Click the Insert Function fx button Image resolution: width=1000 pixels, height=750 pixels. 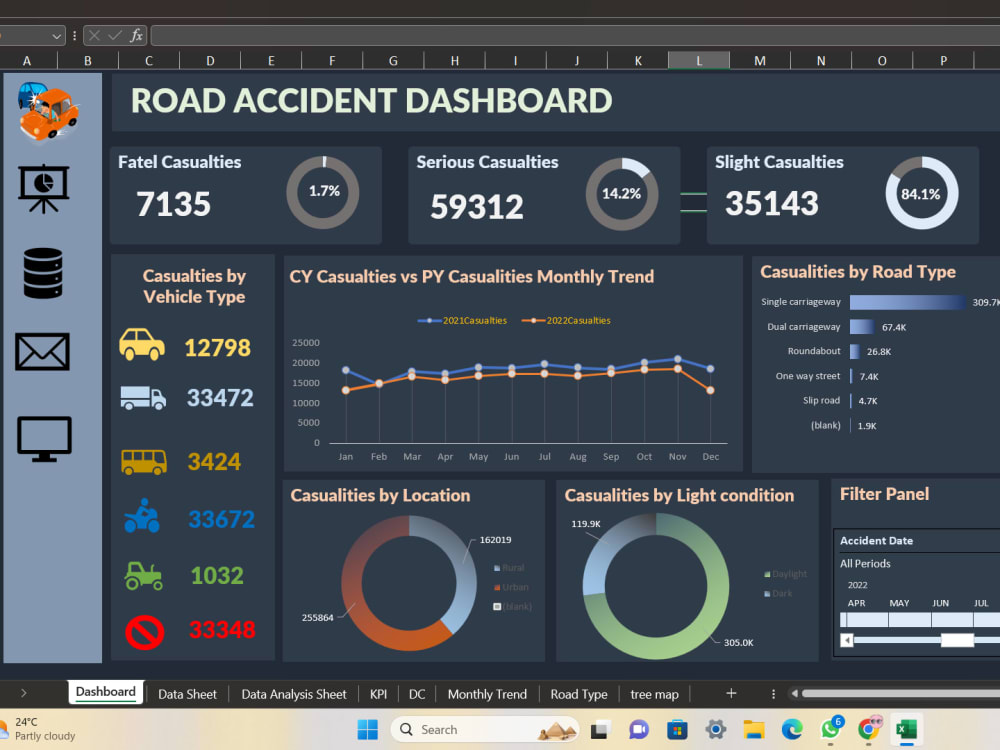136,35
